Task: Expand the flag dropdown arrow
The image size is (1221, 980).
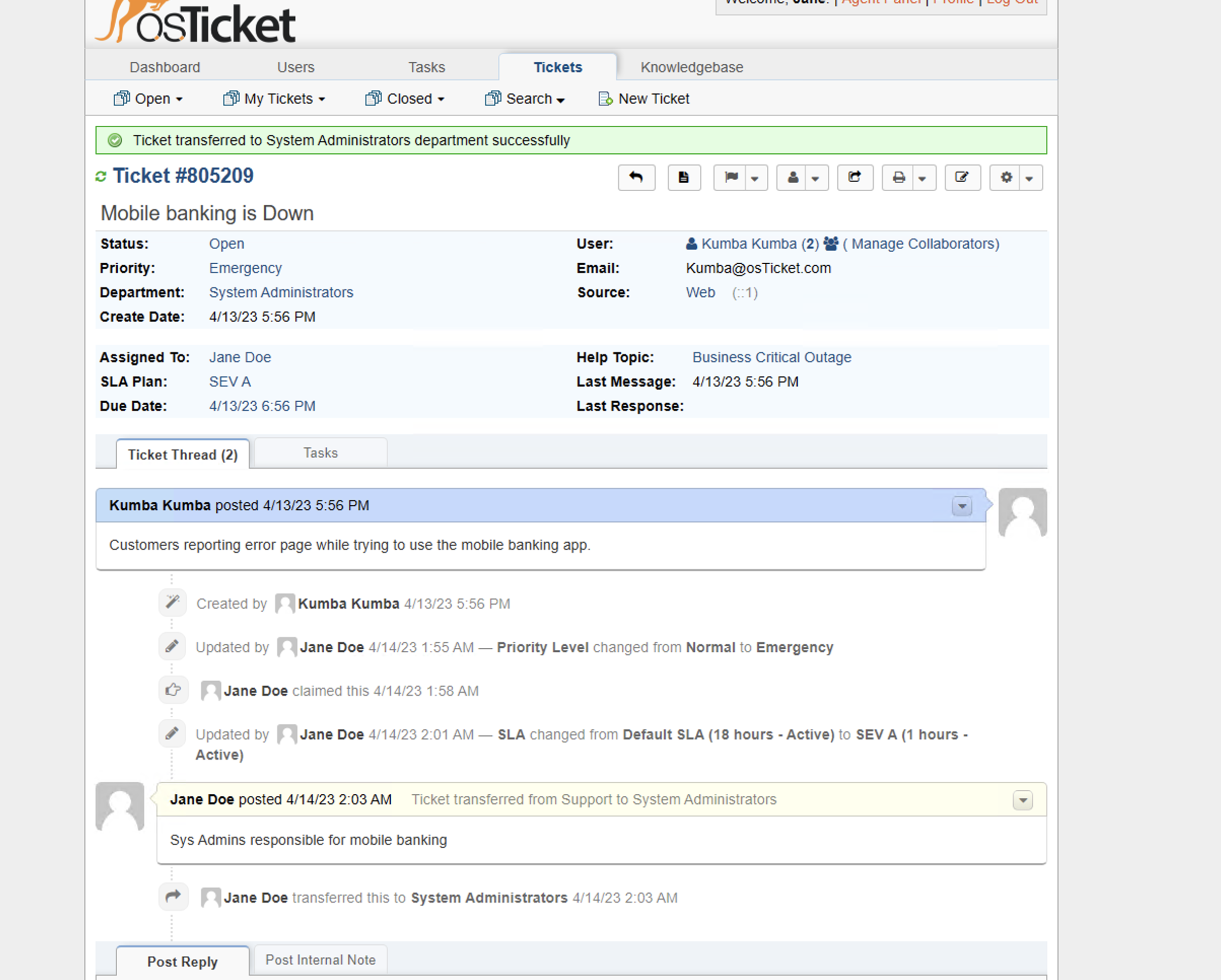Action: (x=755, y=178)
